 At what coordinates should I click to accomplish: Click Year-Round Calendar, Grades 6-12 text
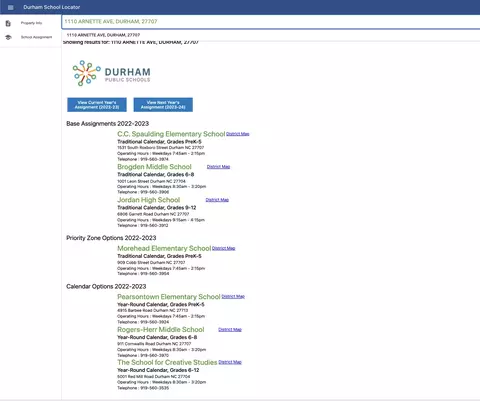coord(158,370)
